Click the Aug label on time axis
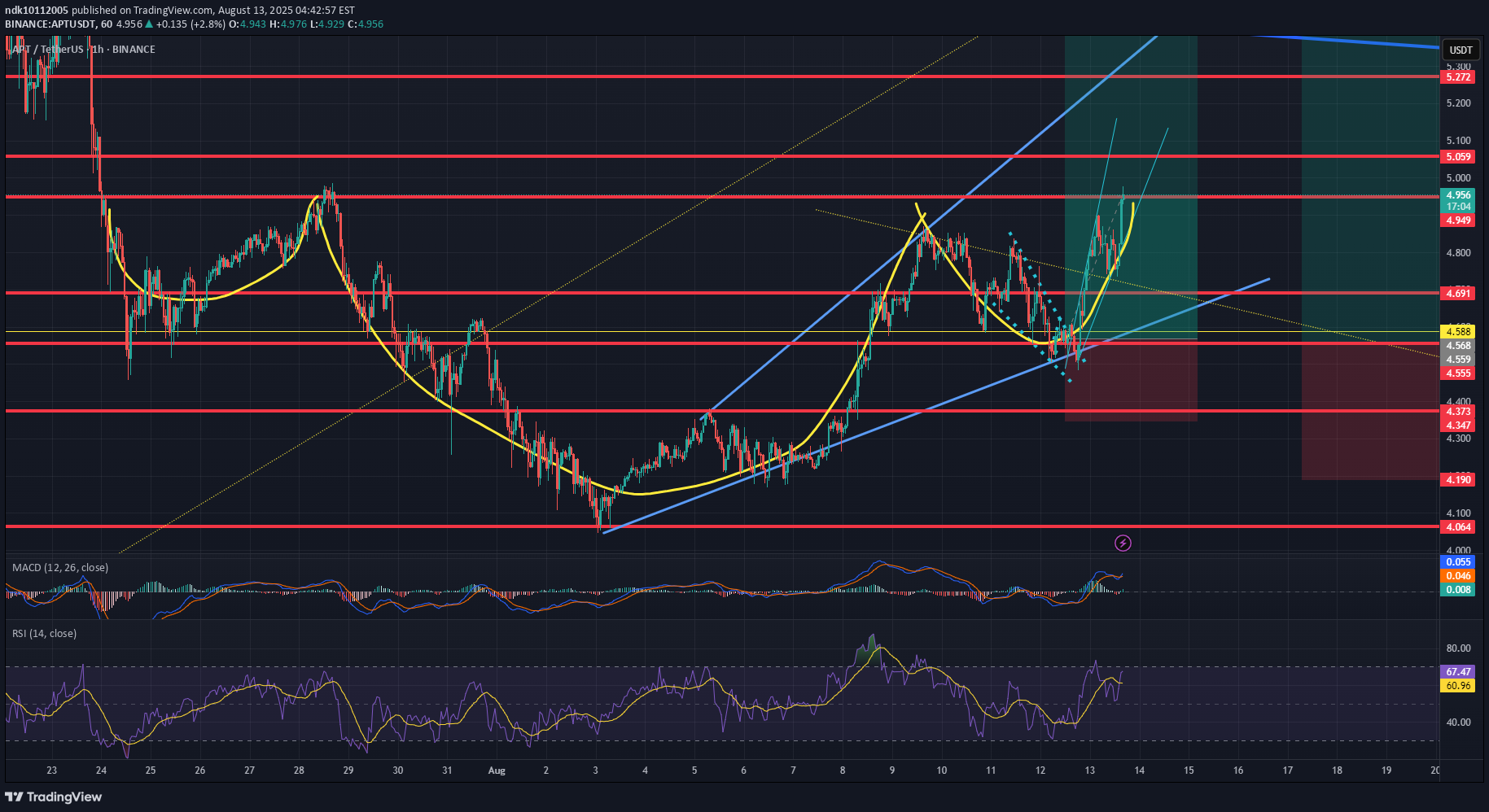Image resolution: width=1489 pixels, height=812 pixels. (497, 771)
